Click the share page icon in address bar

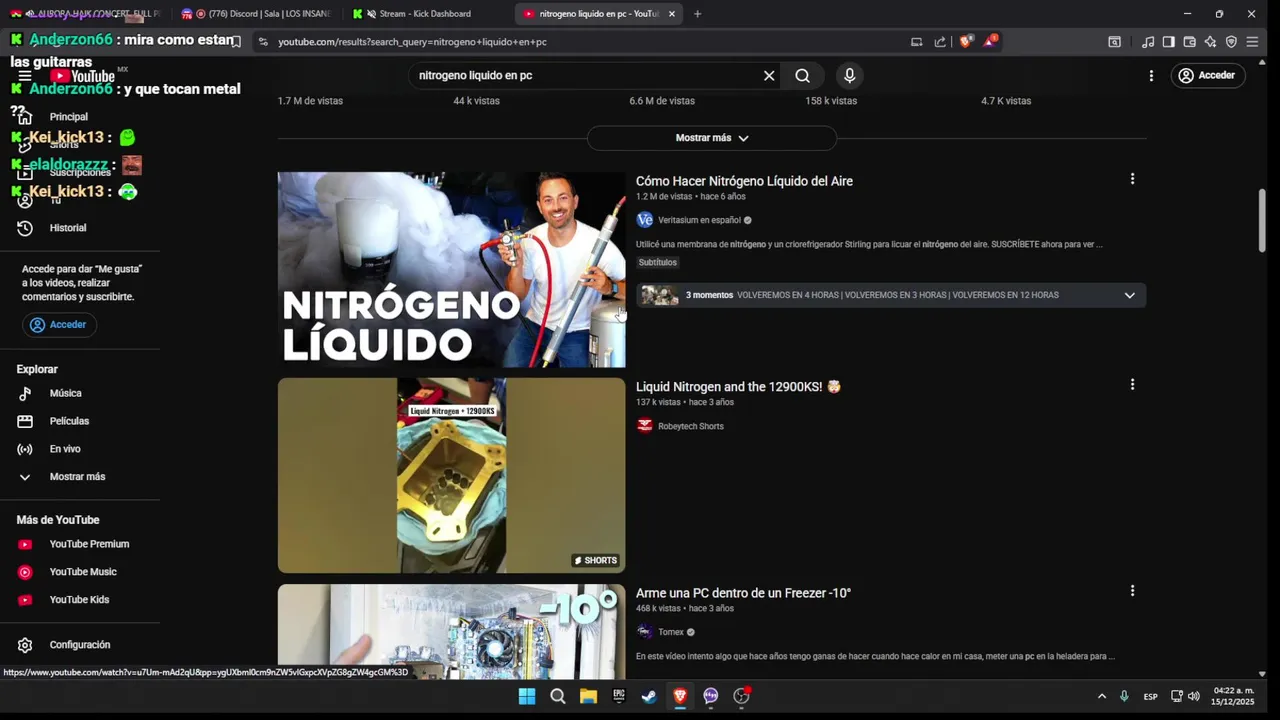(x=940, y=42)
